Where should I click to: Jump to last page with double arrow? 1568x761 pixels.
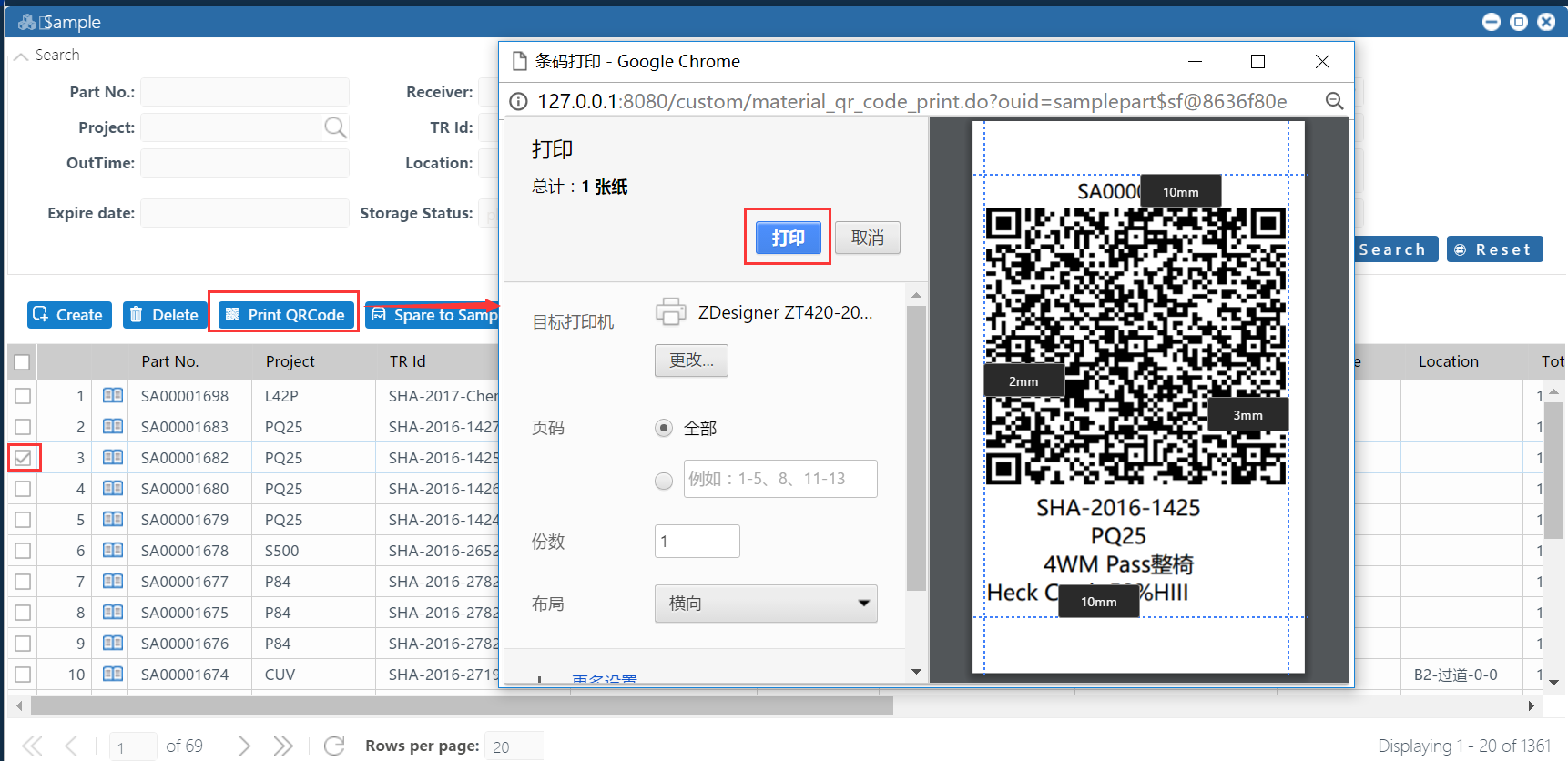(x=283, y=746)
